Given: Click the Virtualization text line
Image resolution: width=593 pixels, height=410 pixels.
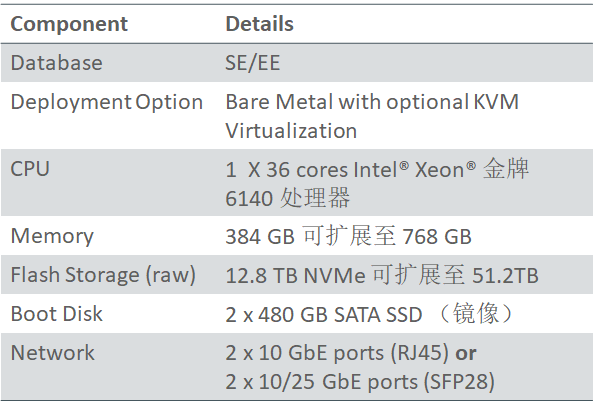Looking at the screenshot, I should pos(291,131).
